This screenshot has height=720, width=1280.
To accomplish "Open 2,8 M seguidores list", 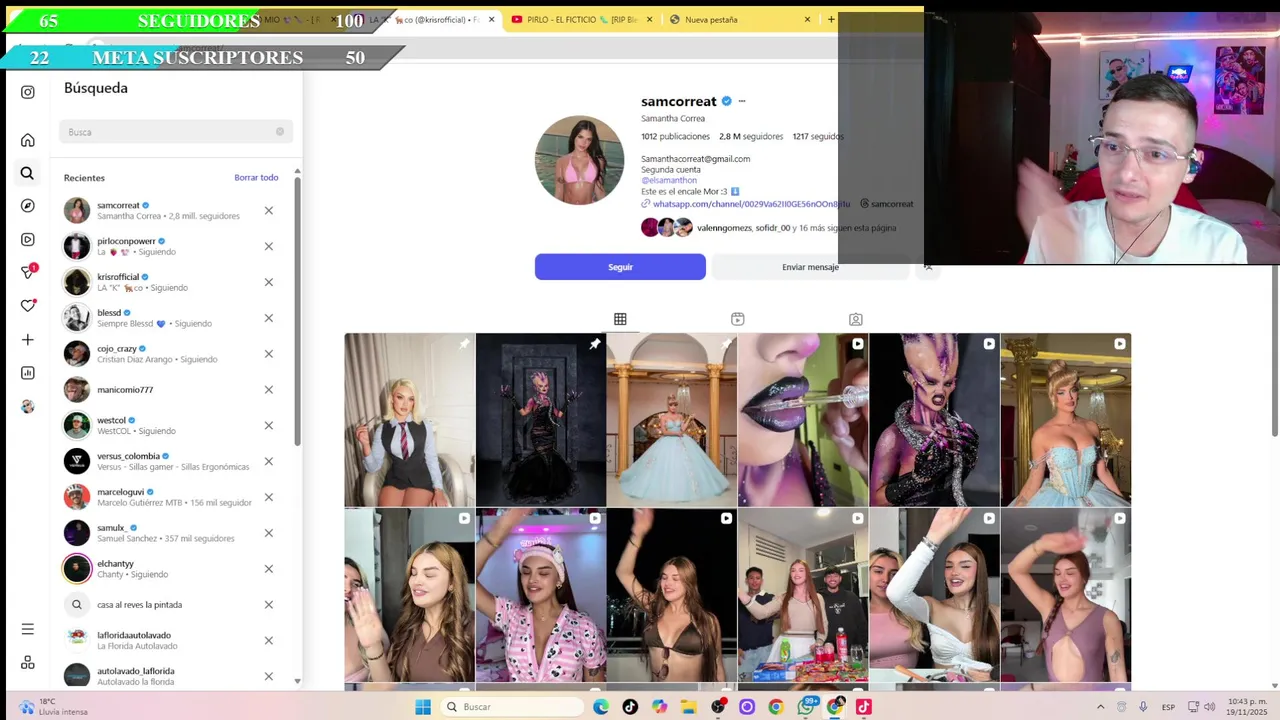I will (x=751, y=136).
